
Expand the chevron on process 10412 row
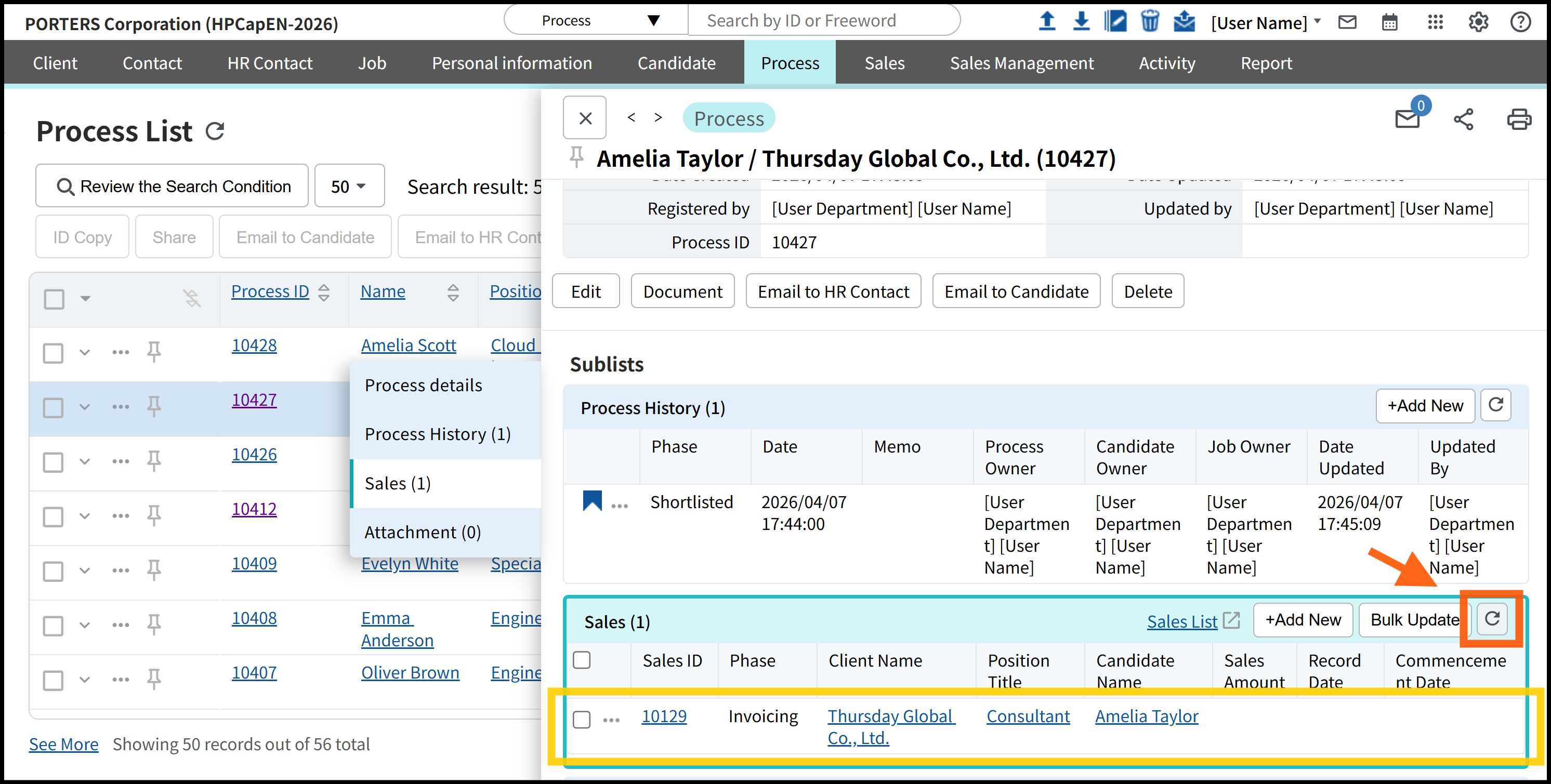point(85,516)
